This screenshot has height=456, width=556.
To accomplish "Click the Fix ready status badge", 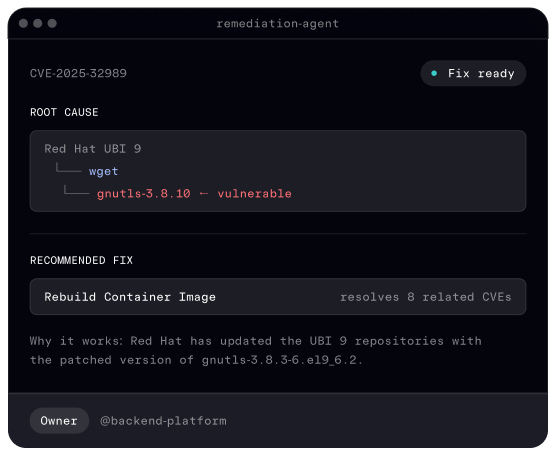I will pos(473,73).
